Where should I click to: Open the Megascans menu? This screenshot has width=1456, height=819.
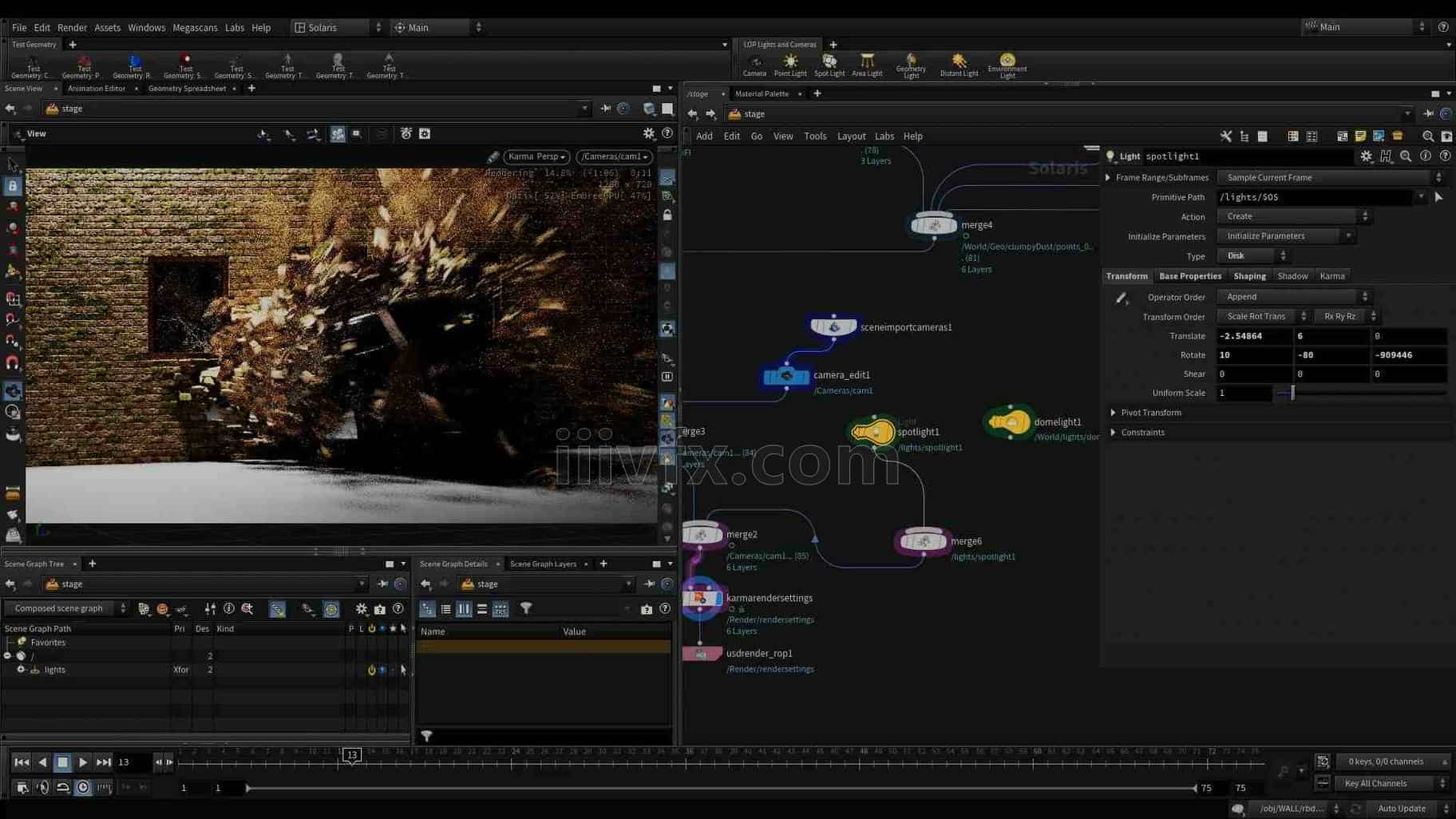(x=195, y=27)
